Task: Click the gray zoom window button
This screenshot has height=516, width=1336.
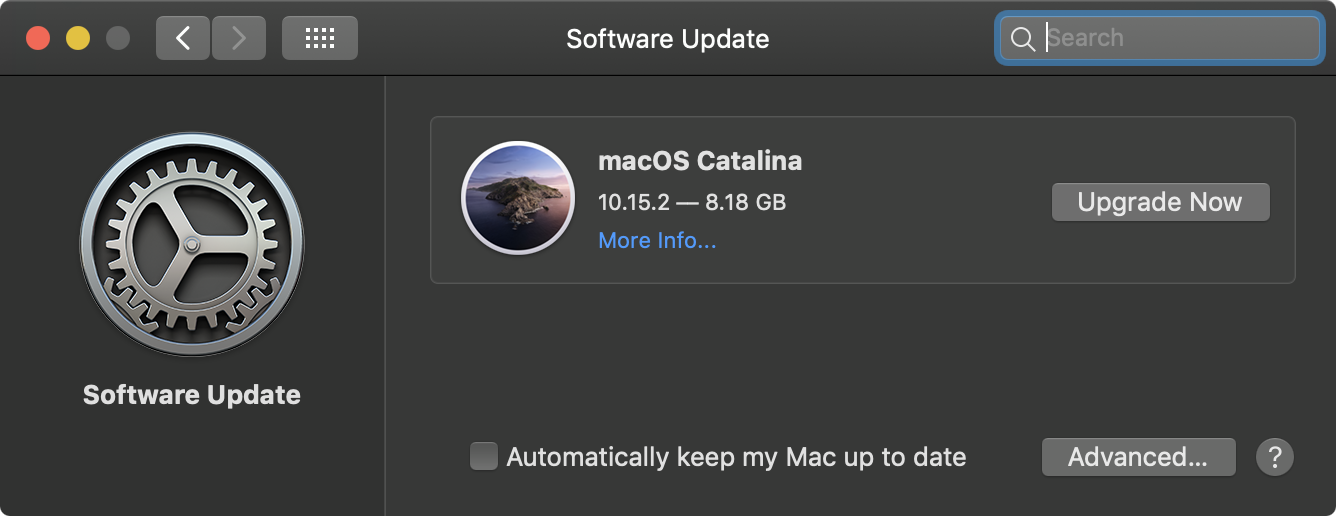Action: tap(118, 38)
